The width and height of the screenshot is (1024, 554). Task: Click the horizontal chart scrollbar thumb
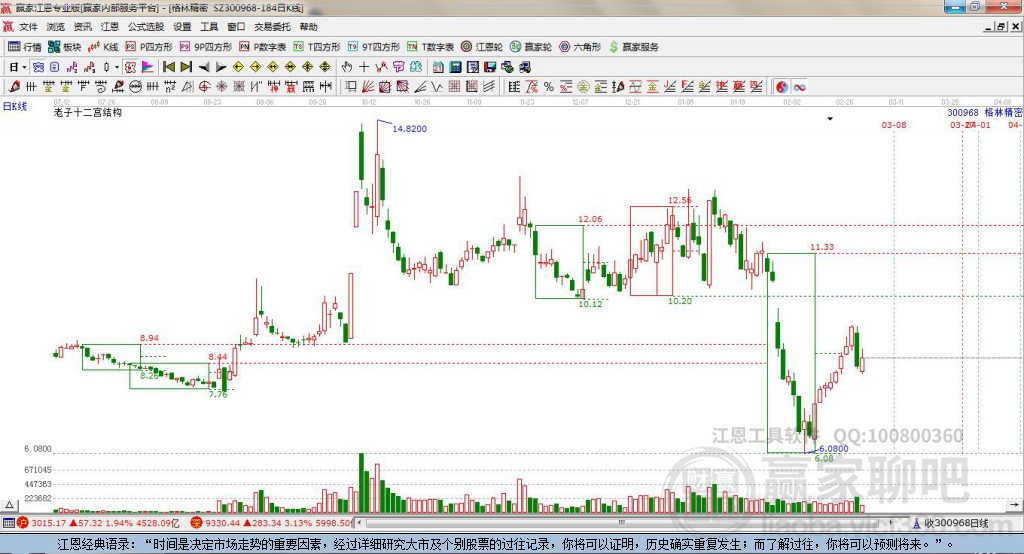(x=622, y=523)
